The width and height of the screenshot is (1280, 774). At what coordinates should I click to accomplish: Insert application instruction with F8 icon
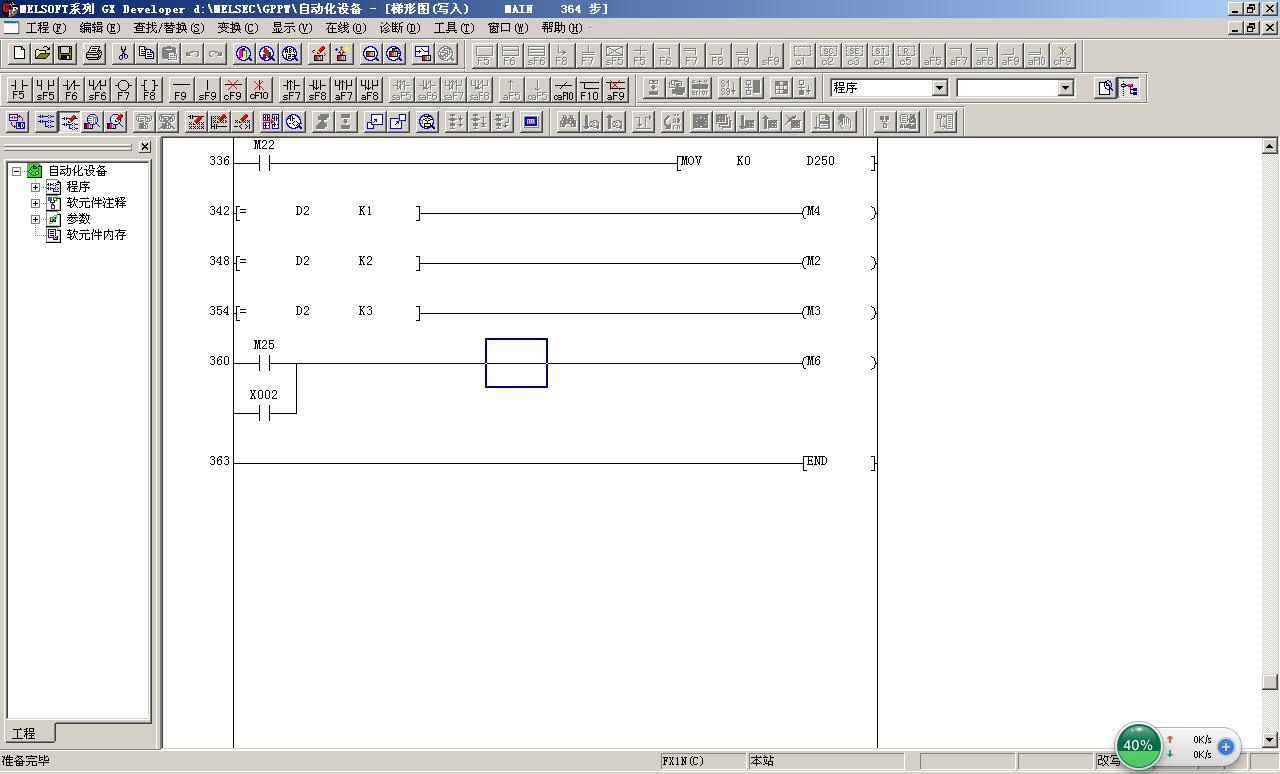[x=149, y=89]
